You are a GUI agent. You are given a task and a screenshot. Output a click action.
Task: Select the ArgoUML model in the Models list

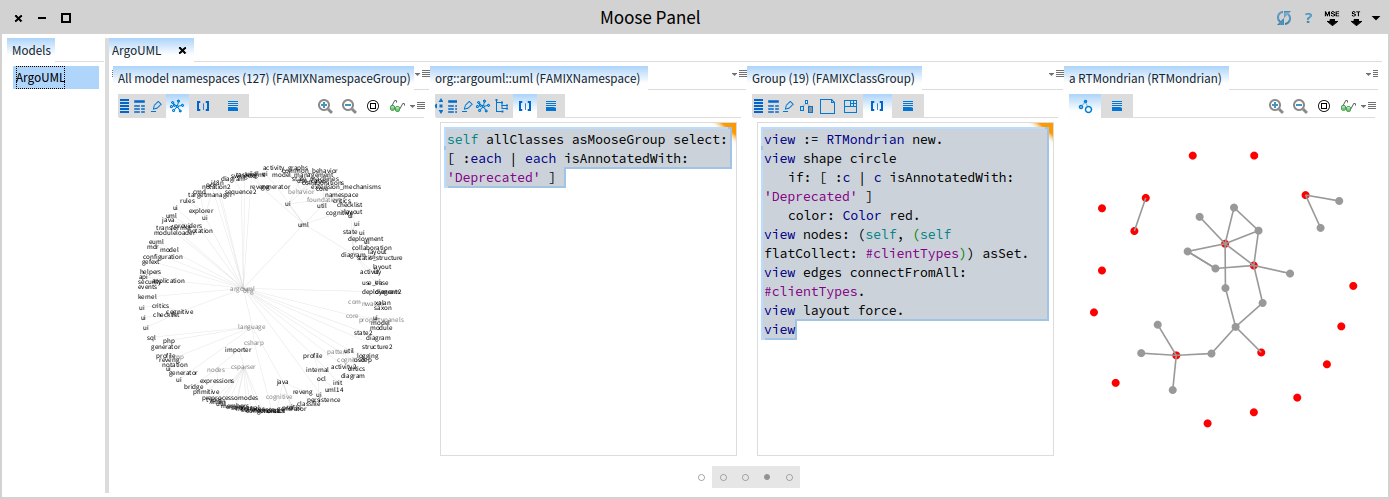pyautogui.click(x=40, y=78)
